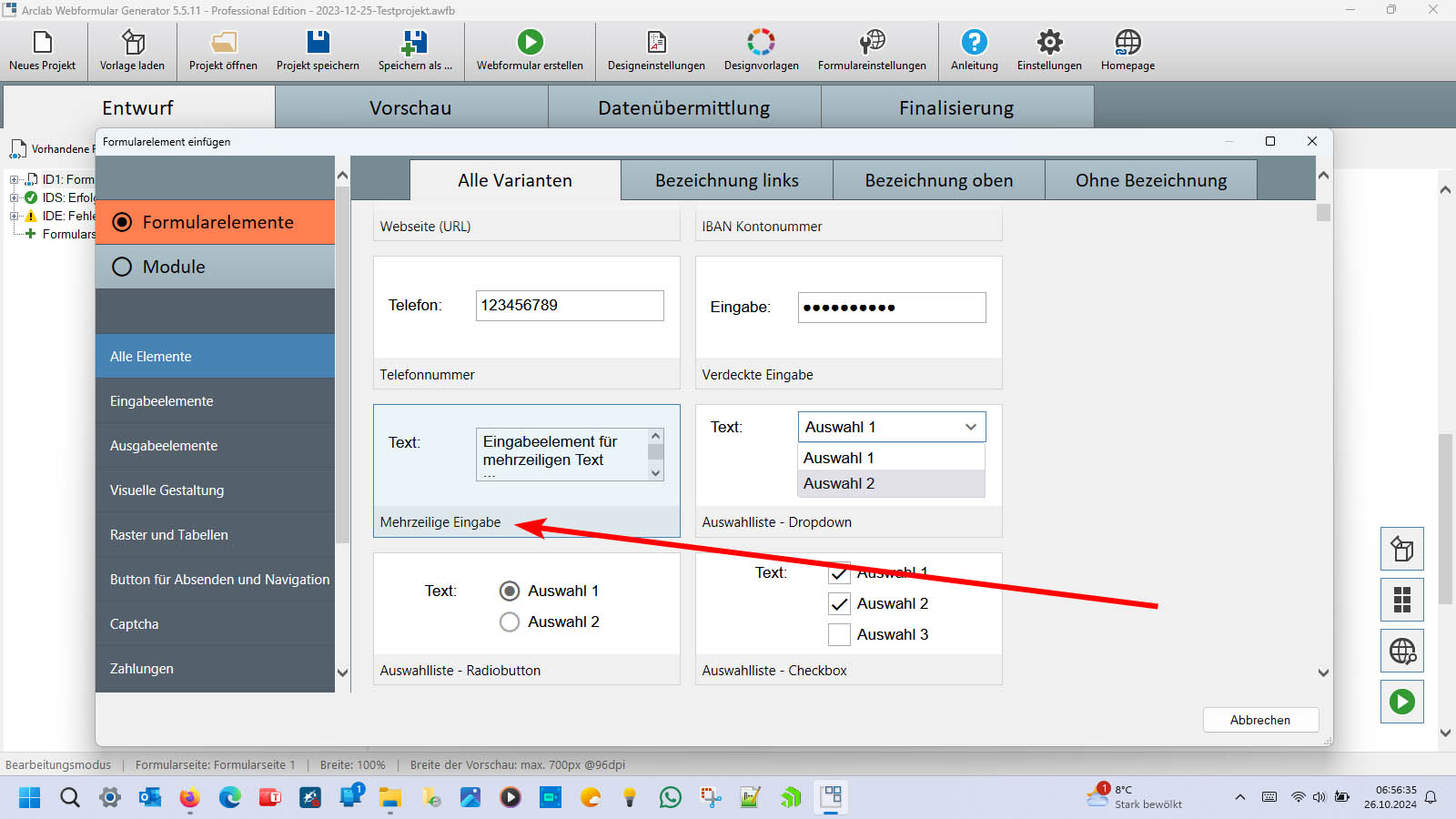Click Projekt speichern floppy icon
The height and width of the screenshot is (819, 1456).
[318, 43]
